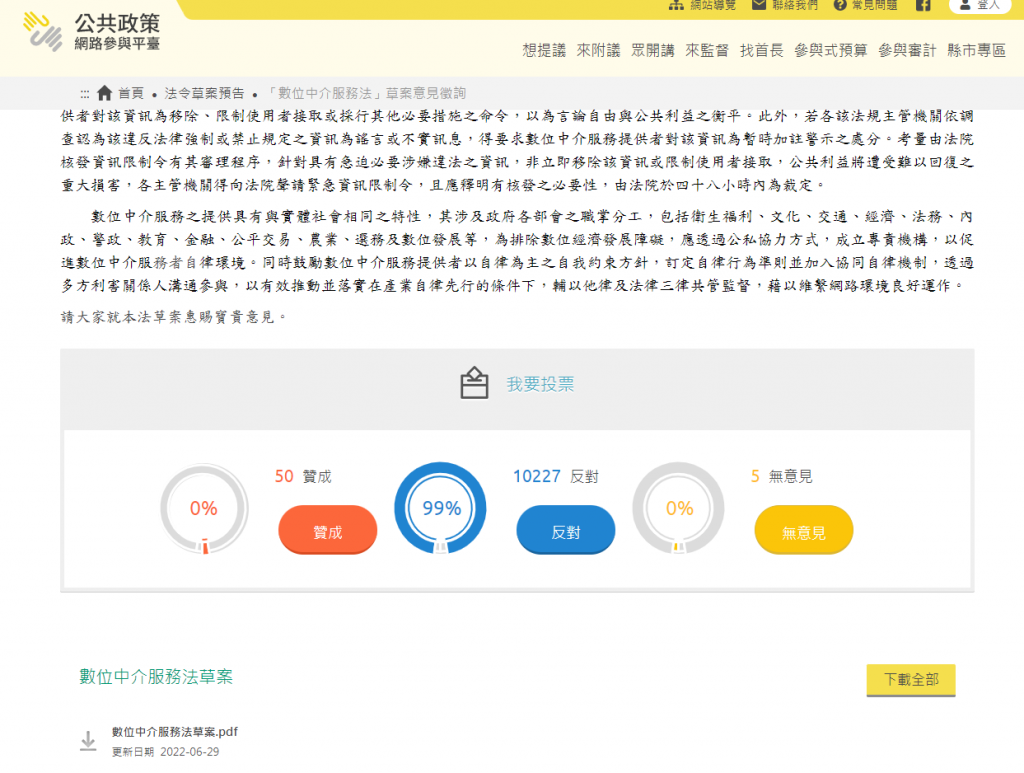Viewport: 1024px width, 773px height.
Task: Vote with the blue 反對 button
Action: 566,529
